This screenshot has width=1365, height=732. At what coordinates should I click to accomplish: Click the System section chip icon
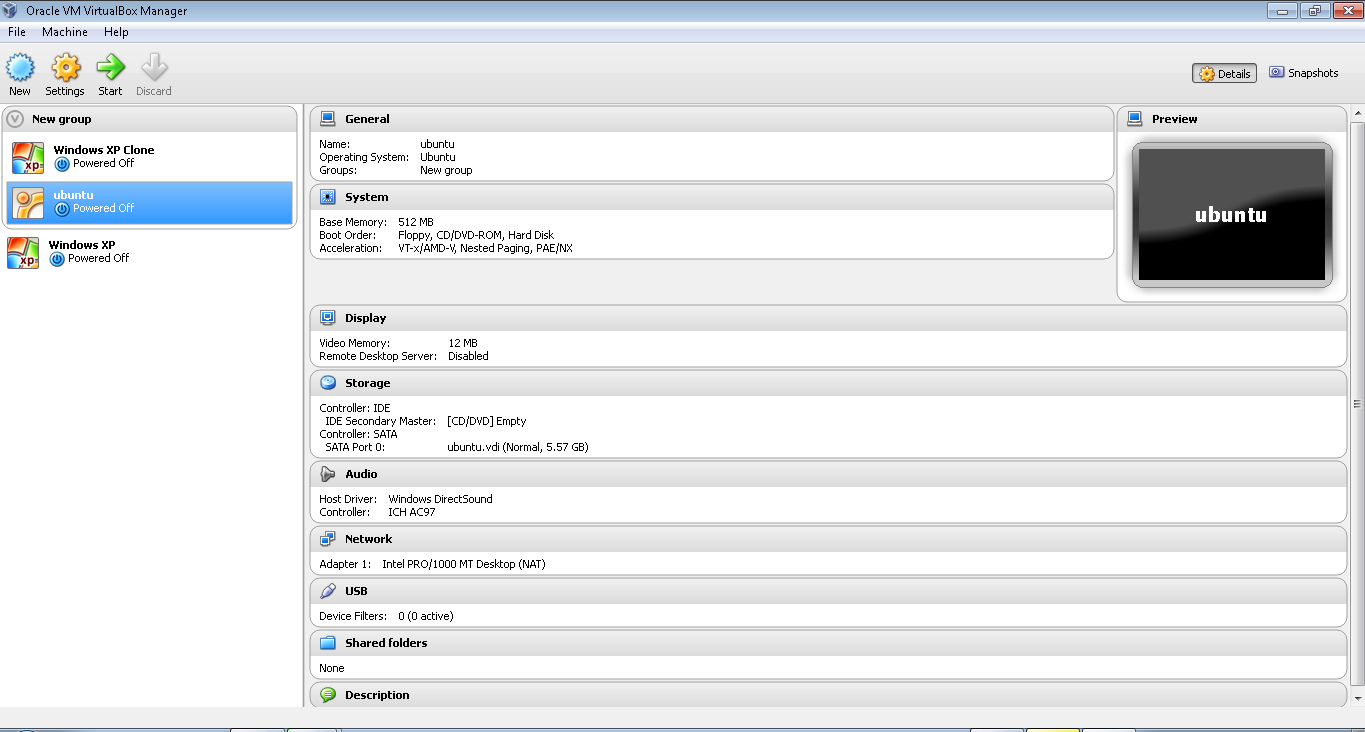327,197
